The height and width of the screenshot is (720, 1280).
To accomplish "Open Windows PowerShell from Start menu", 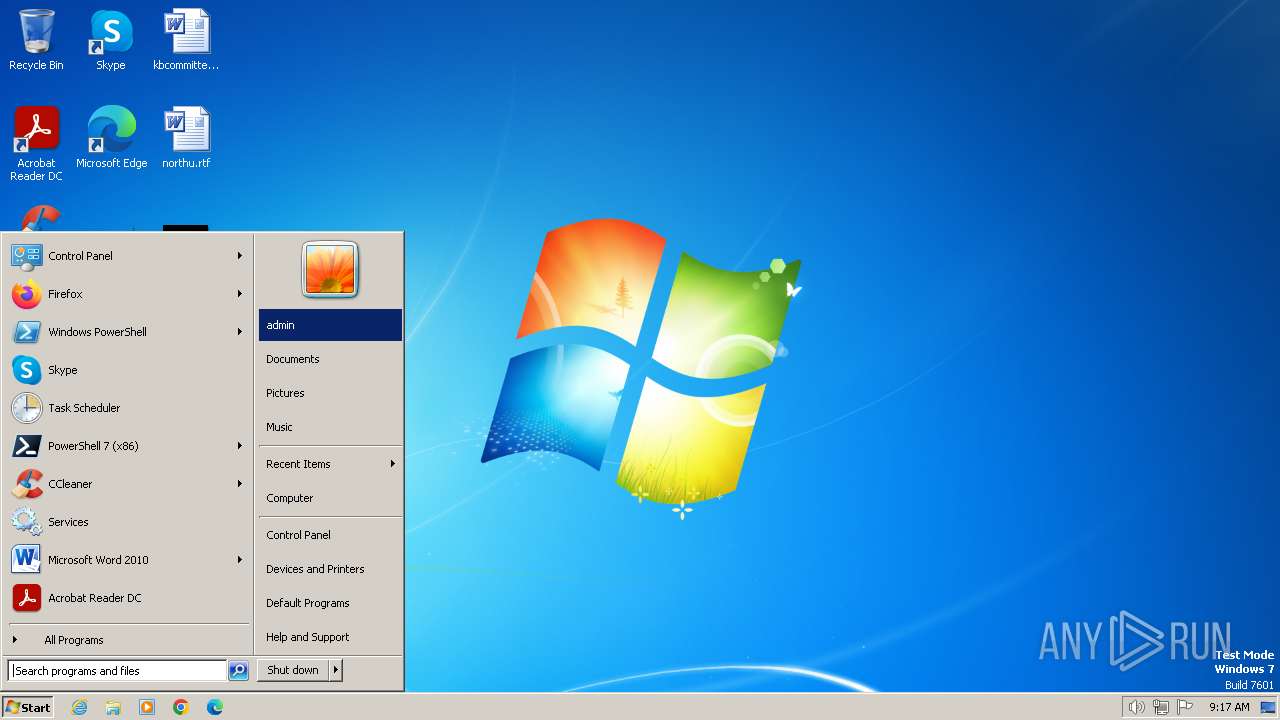I will [128, 332].
